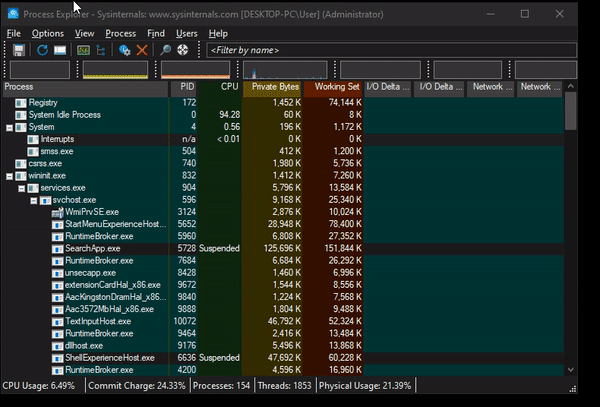600x407 pixels.
Task: Click the Filter by name input field
Action: [x=391, y=50]
